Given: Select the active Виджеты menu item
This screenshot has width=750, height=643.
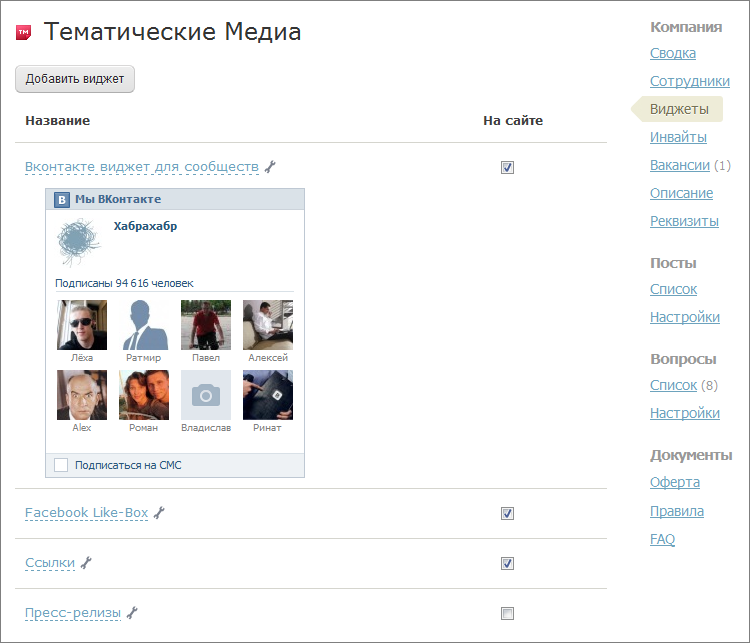Looking at the screenshot, I should pyautogui.click(x=679, y=109).
